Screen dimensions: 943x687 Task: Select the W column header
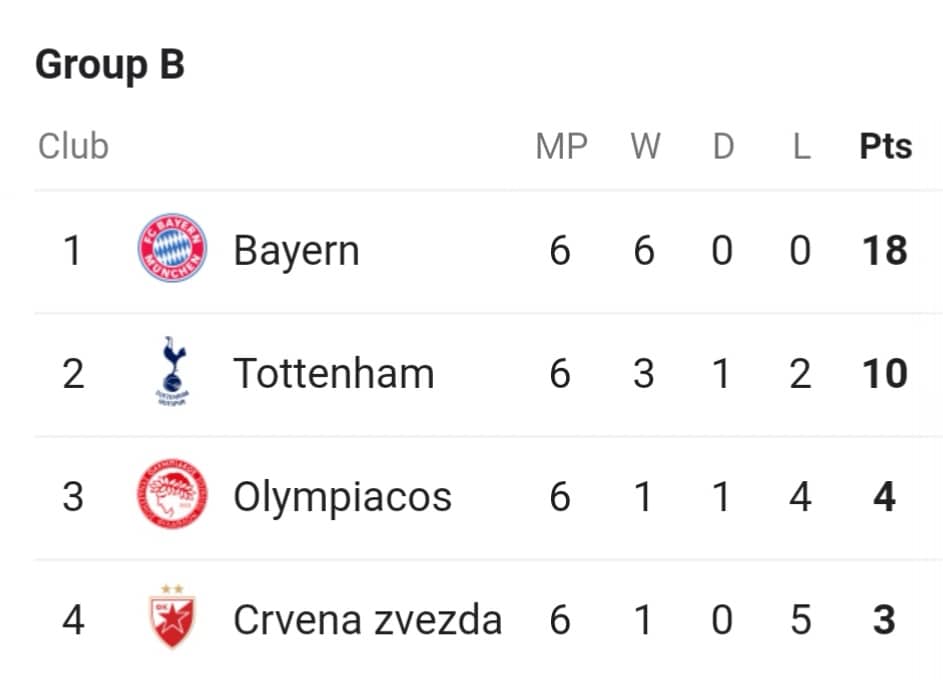tap(645, 146)
